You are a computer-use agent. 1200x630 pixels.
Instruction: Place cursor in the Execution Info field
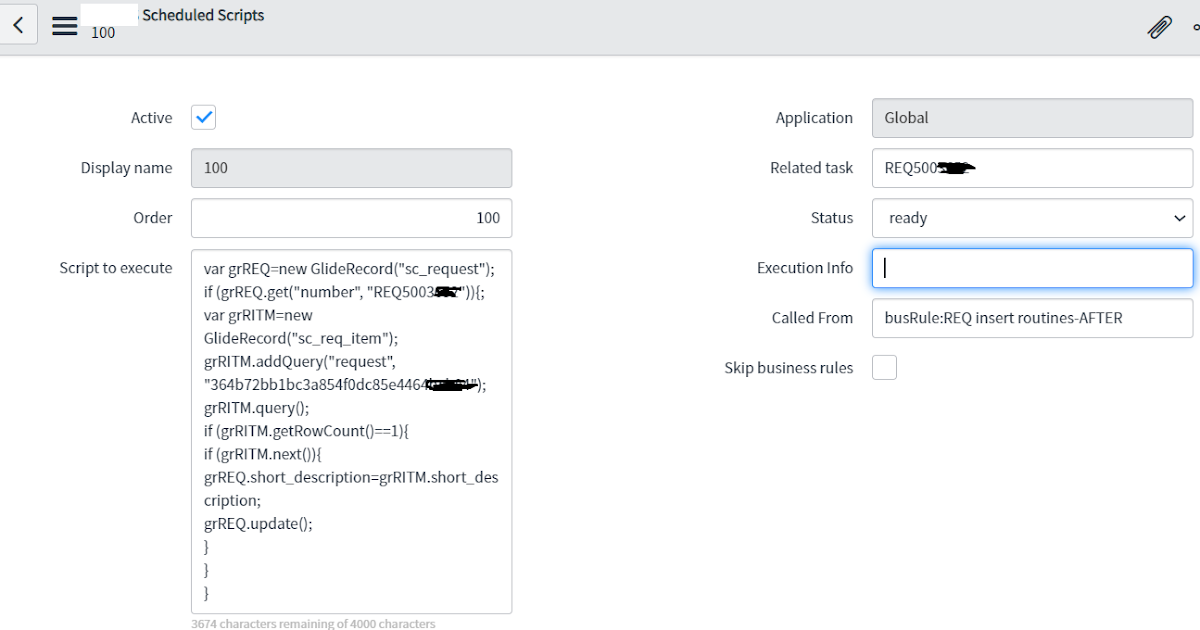coord(1030,267)
